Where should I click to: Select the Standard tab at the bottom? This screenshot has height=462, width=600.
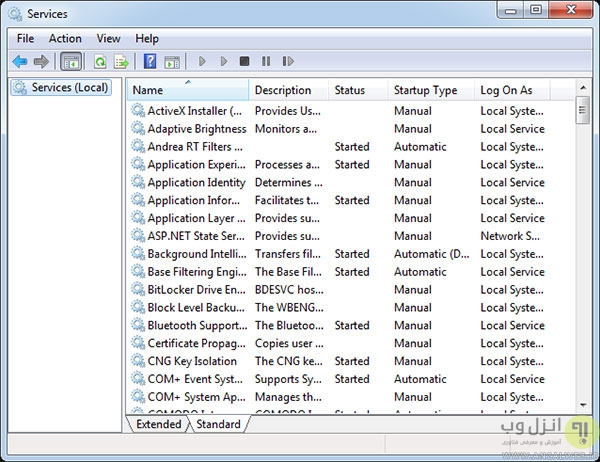click(218, 424)
